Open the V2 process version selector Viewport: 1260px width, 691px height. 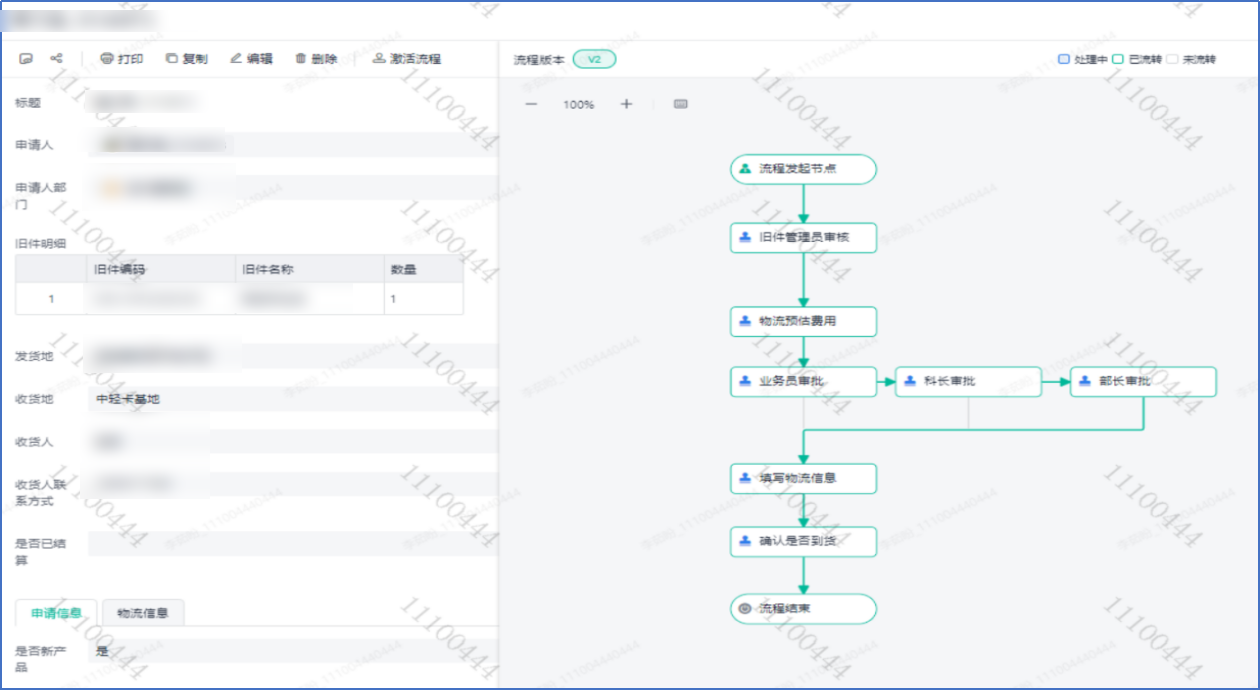click(594, 59)
